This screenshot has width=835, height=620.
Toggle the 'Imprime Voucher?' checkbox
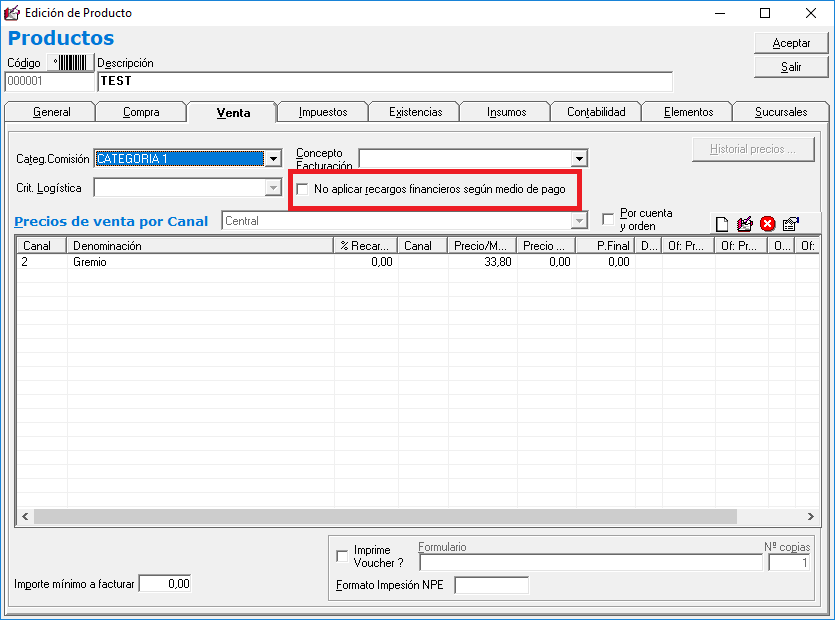coord(343,556)
